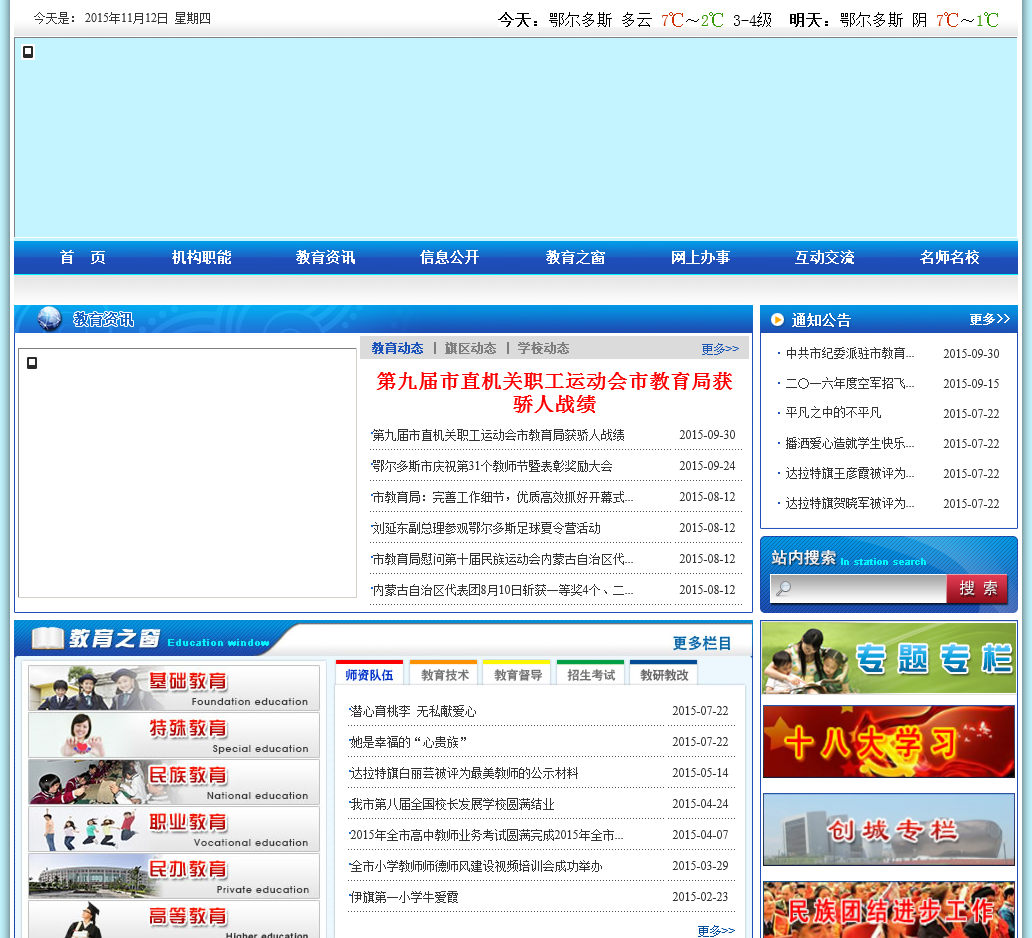
Task: Open notice 二〇一六年度空军招飞
Action: click(x=849, y=383)
